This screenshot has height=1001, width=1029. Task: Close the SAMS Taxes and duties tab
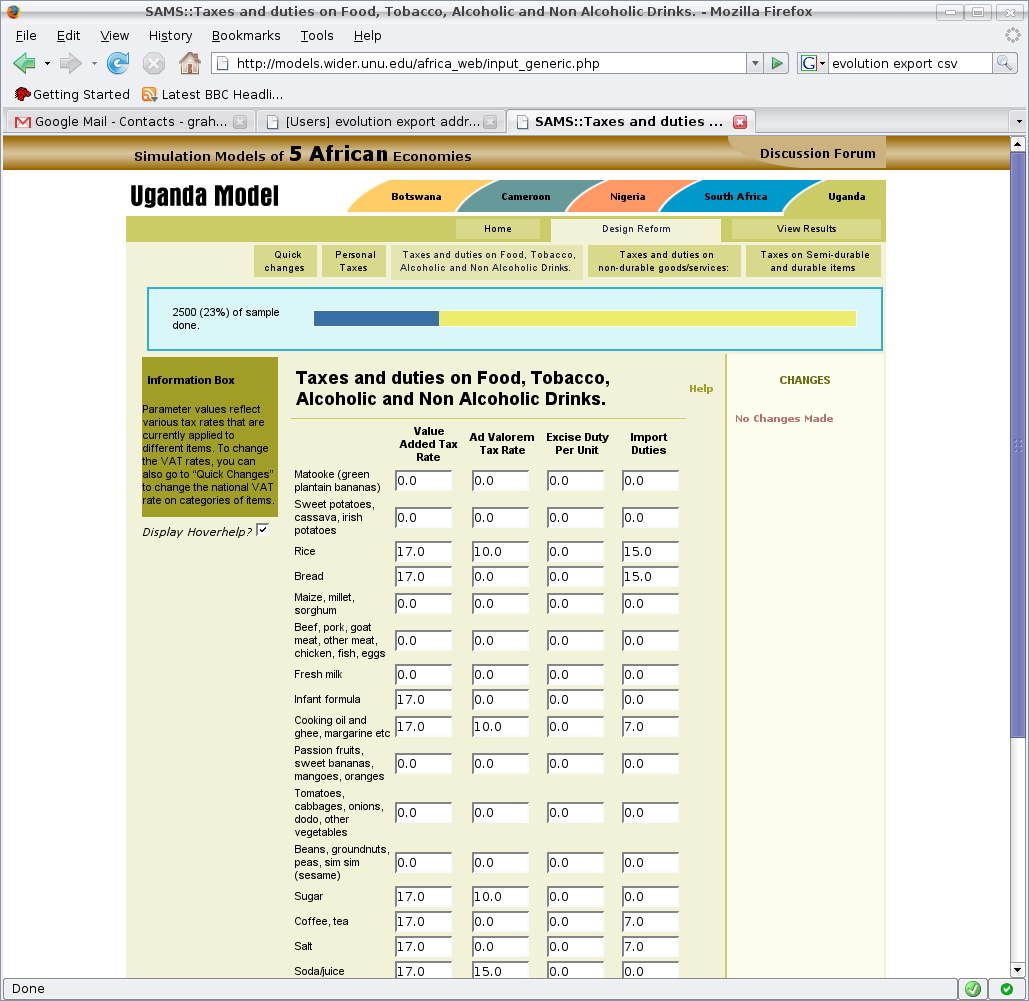click(740, 122)
